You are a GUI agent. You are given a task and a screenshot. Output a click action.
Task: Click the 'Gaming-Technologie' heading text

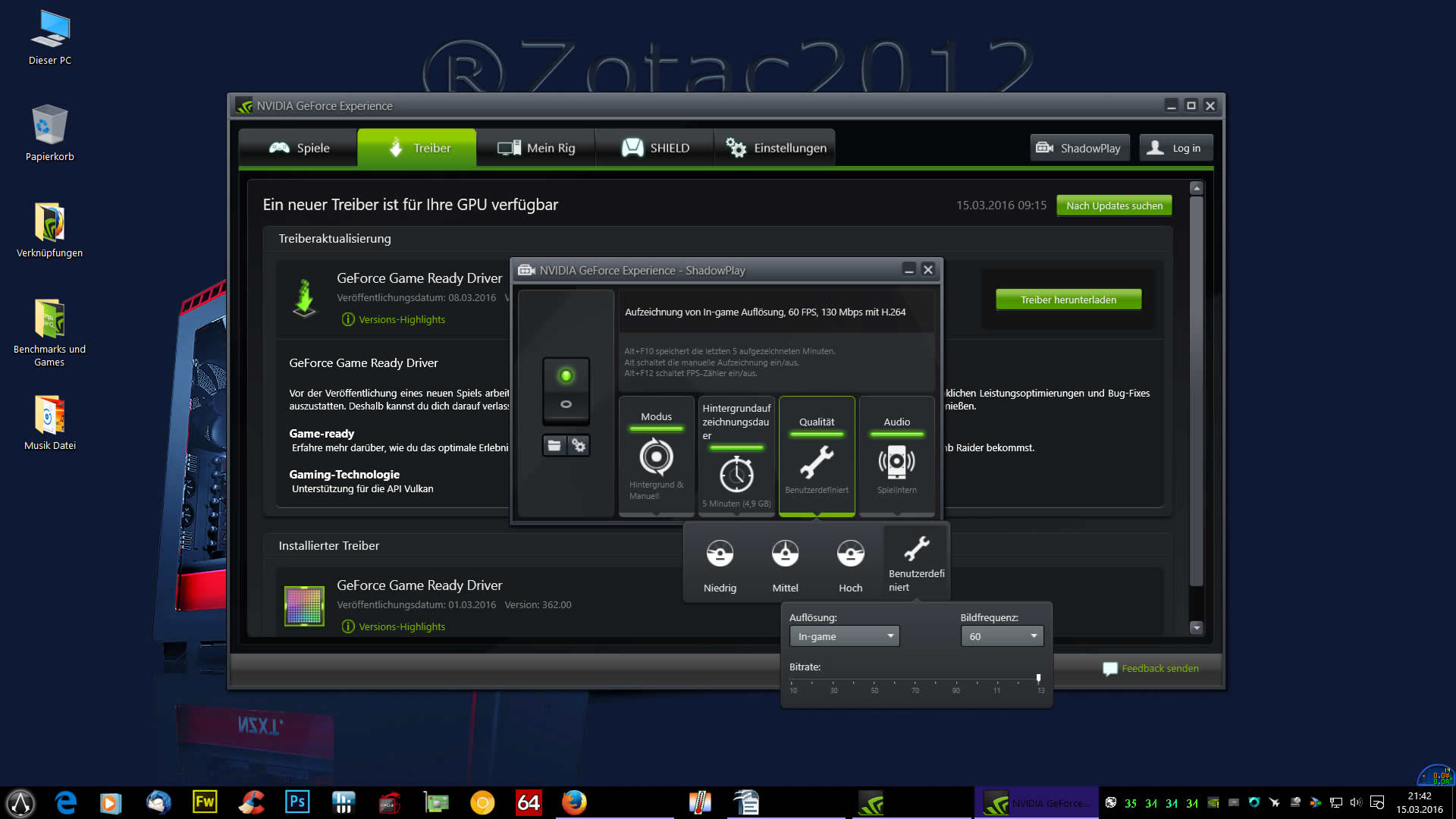coord(344,475)
